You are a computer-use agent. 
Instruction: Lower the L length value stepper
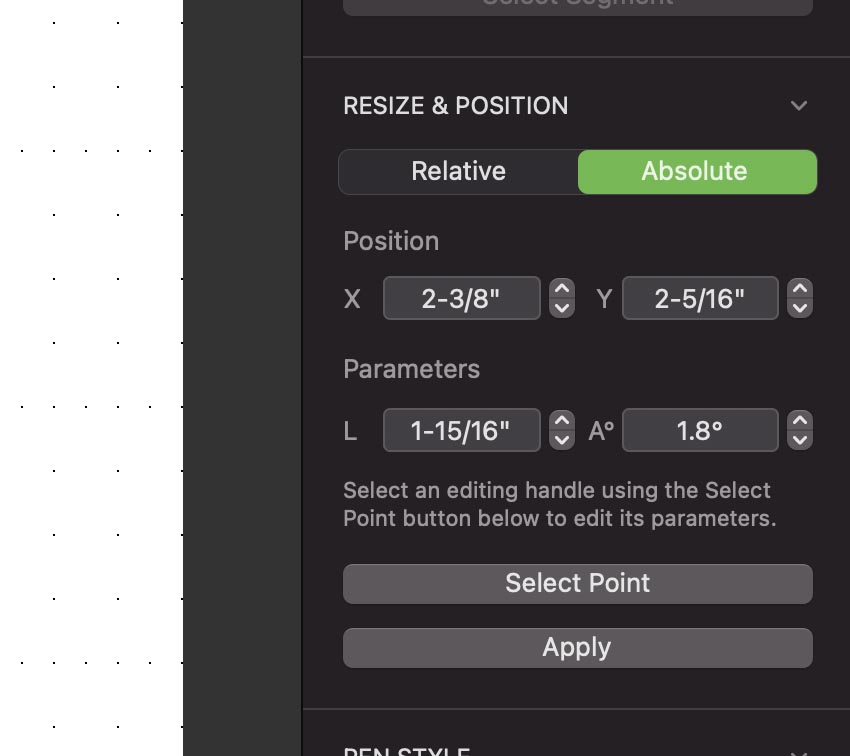pos(562,440)
